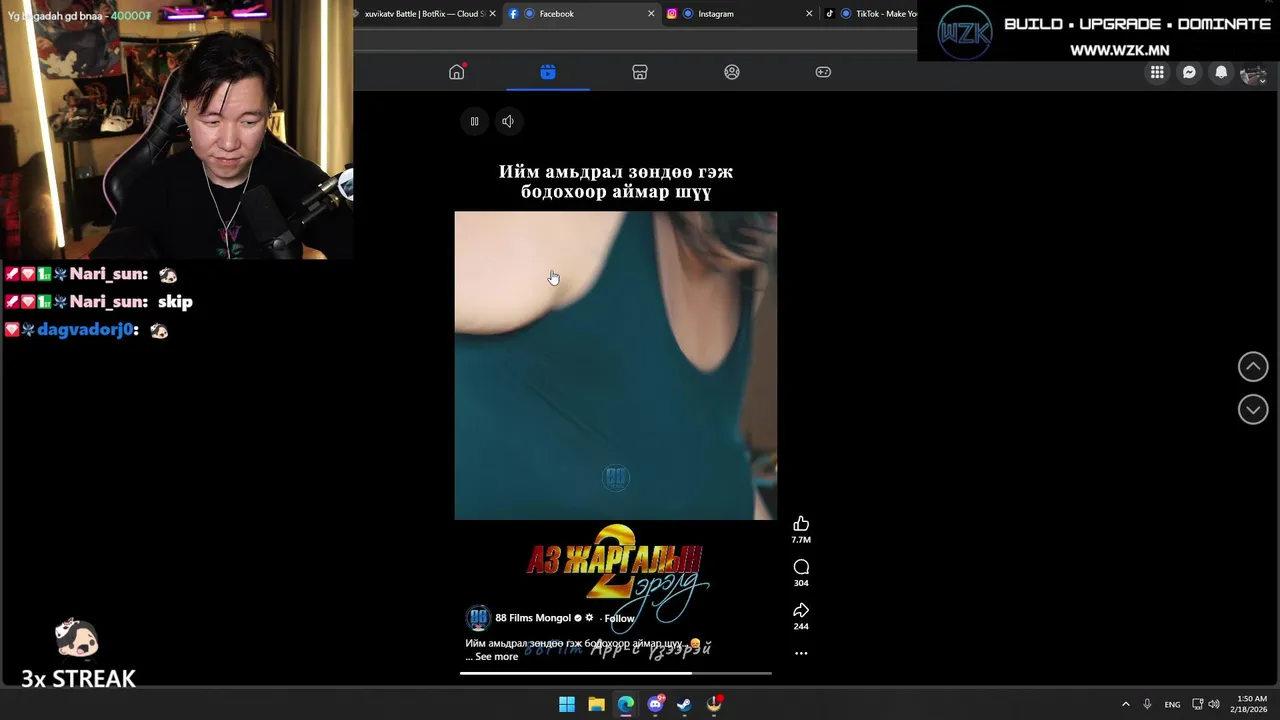
Task: Show hidden system tray icons
Action: tap(1125, 704)
